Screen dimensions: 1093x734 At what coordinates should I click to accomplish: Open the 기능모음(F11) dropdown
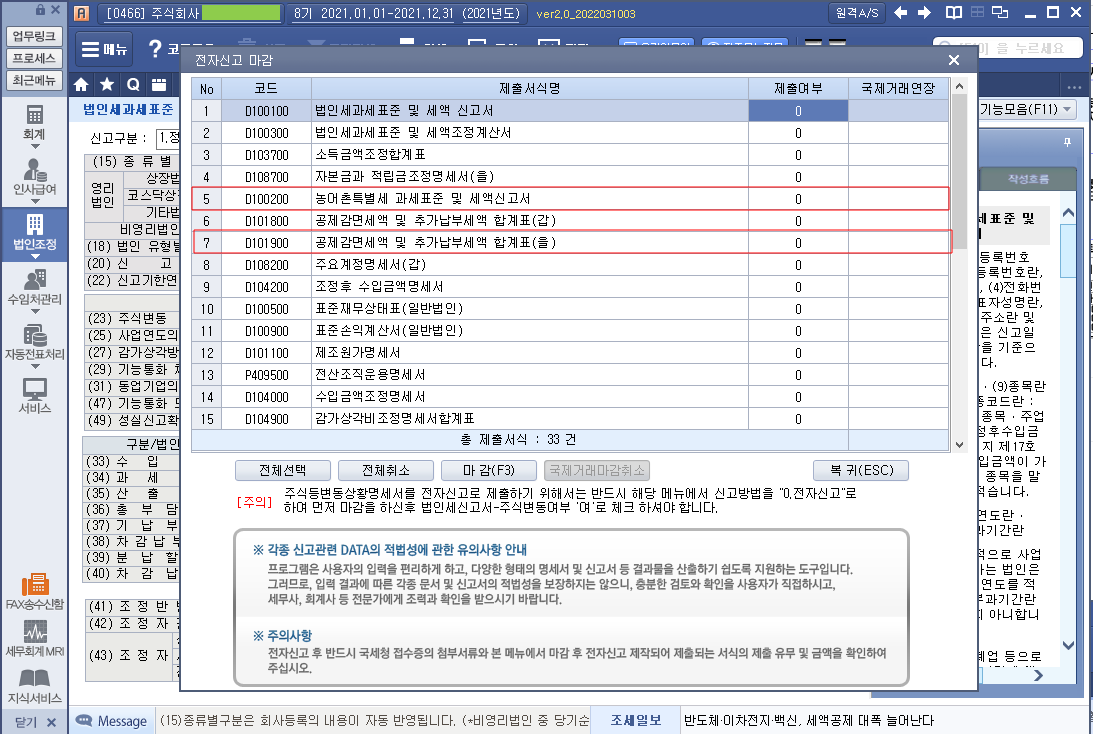coord(1027,109)
